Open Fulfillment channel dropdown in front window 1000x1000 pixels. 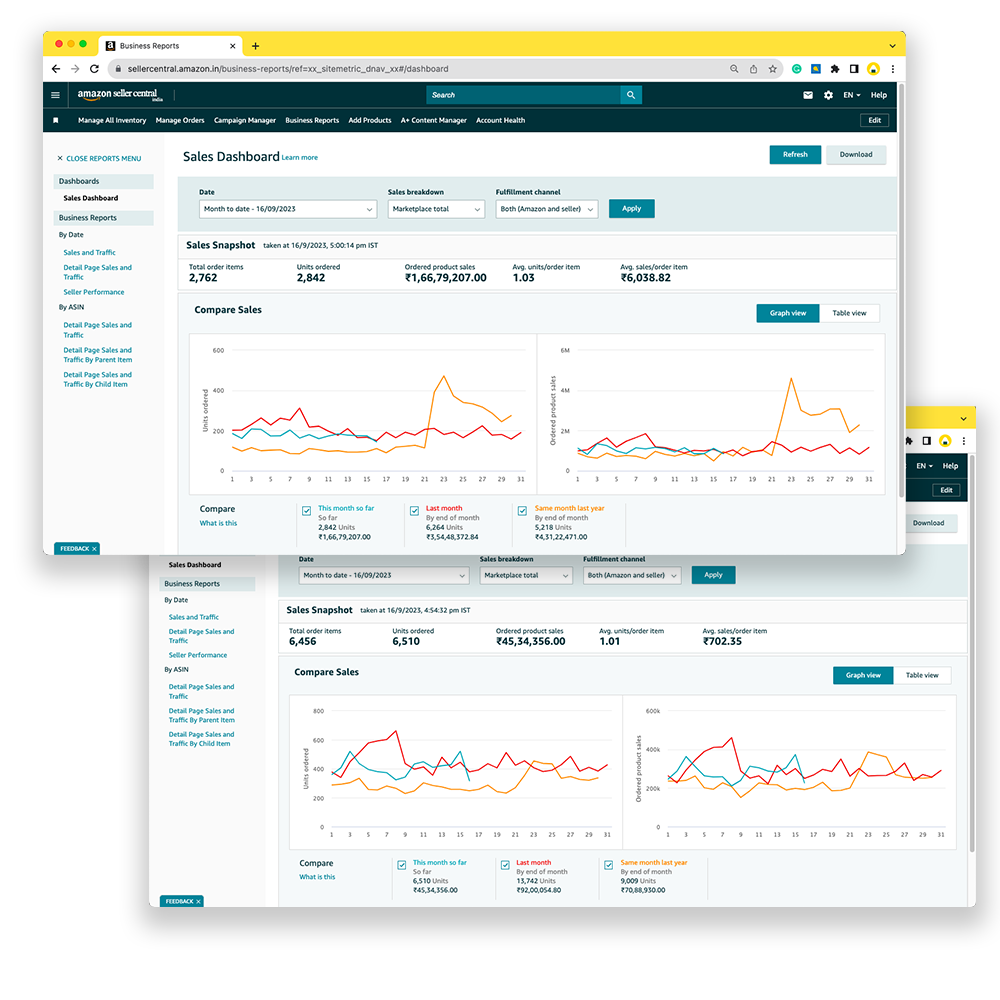(x=547, y=209)
